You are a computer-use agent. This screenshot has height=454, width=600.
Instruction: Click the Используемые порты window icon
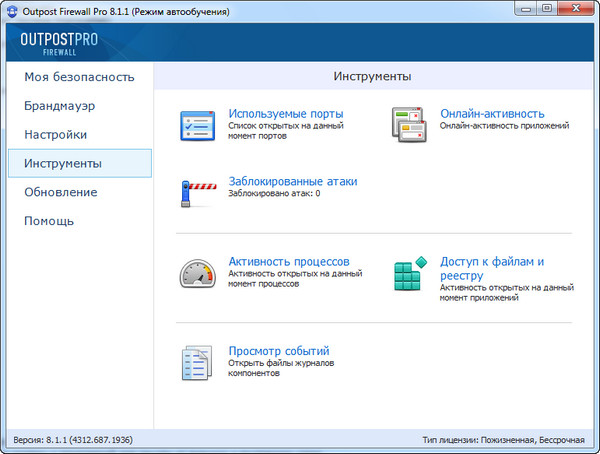click(x=198, y=125)
